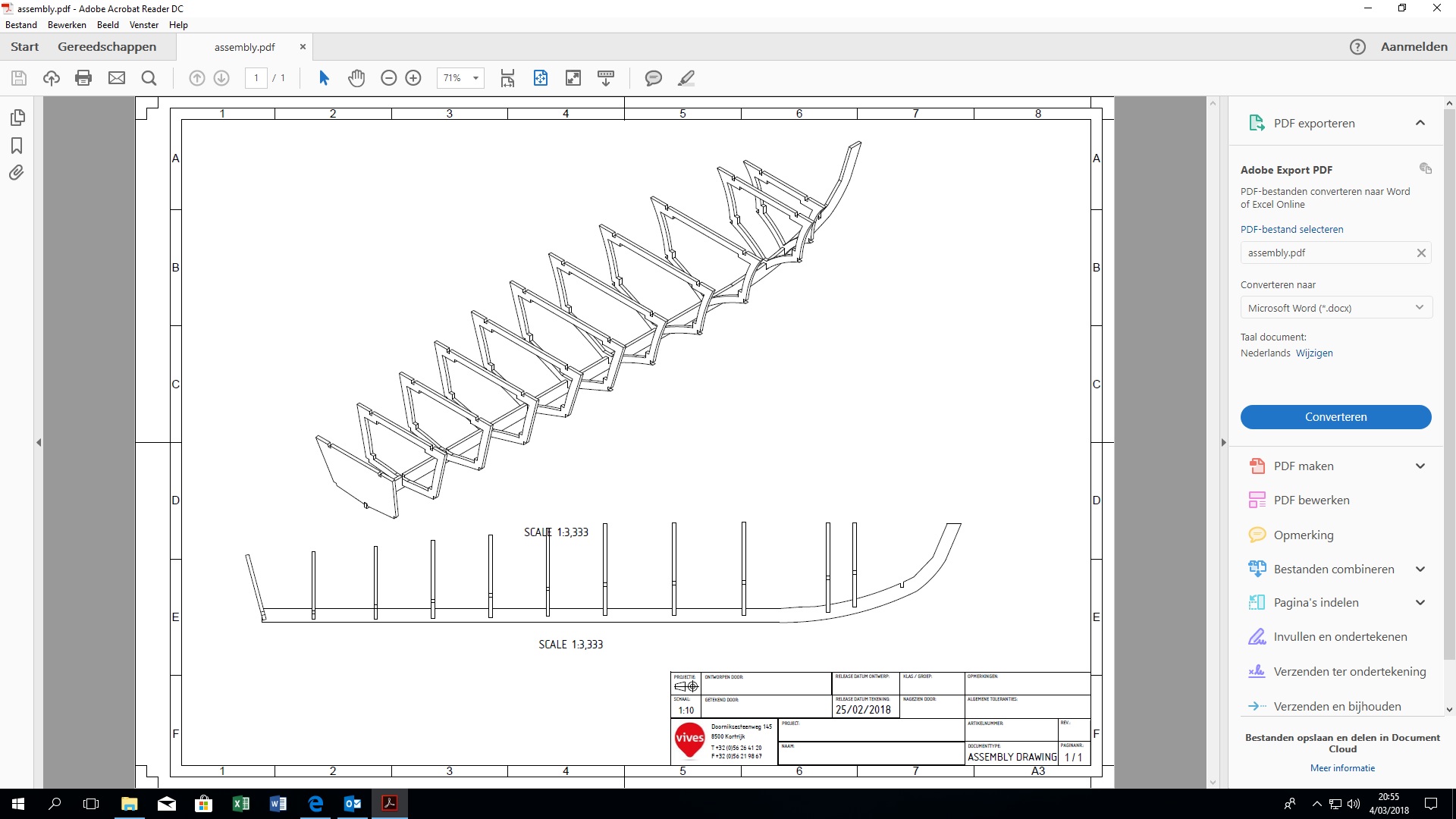This screenshot has height=819, width=1456.
Task: Collapse the PDF exporteren section
Action: click(1420, 123)
